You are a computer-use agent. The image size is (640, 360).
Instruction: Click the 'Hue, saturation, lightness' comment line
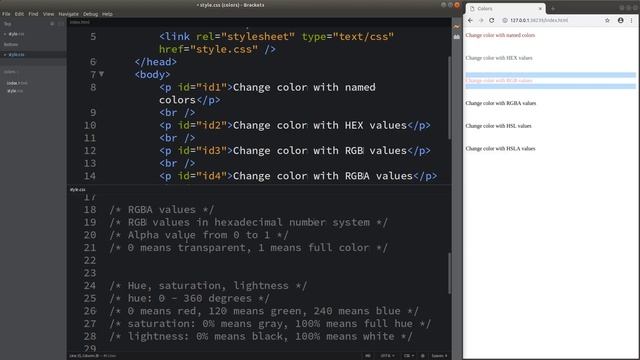pos(208,286)
